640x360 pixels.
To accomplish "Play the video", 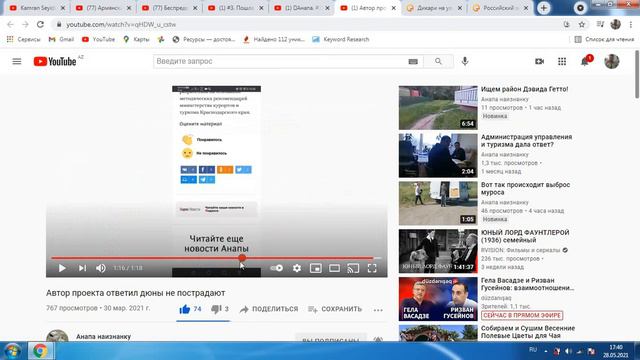I will [x=62, y=268].
